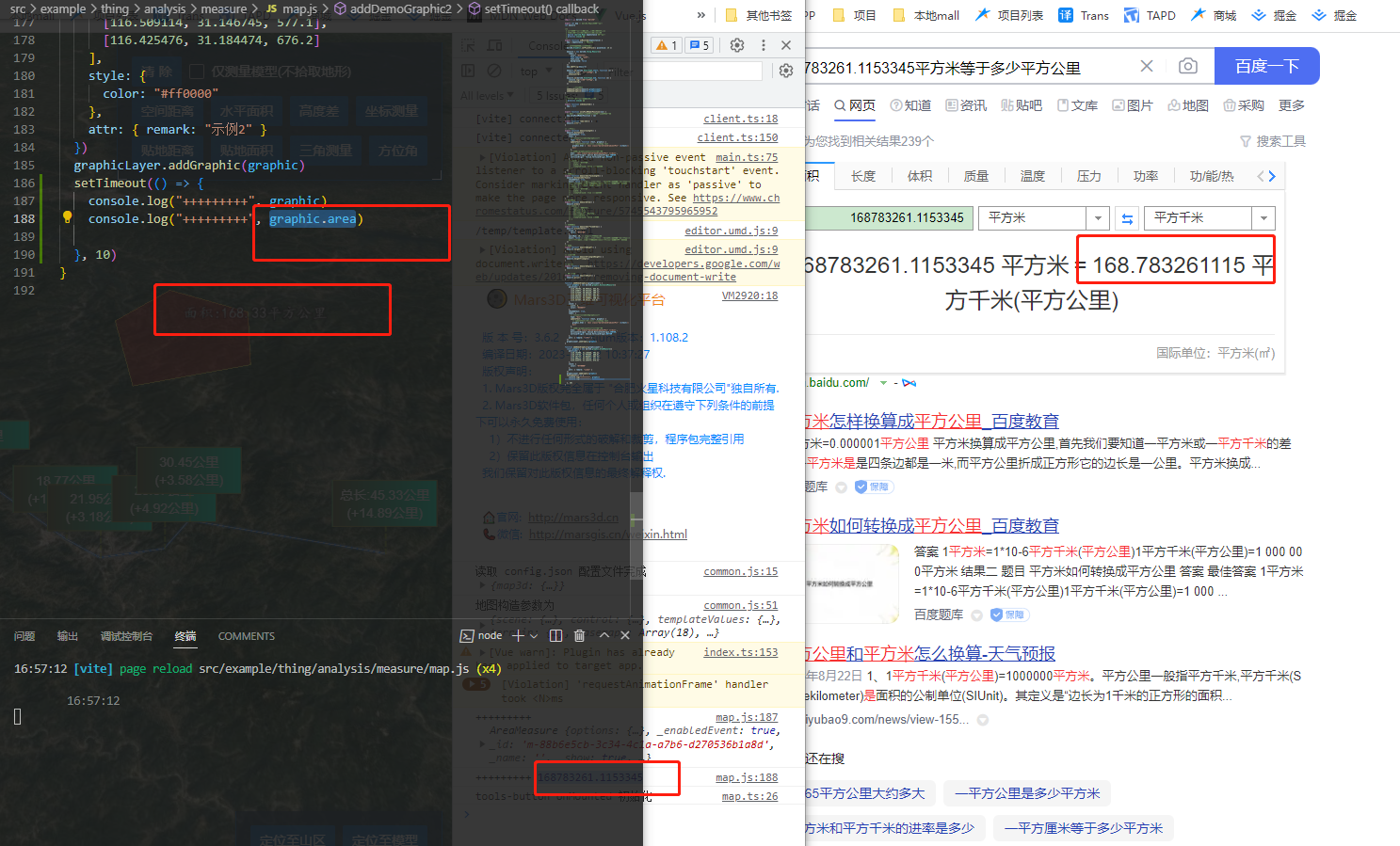Show next converter categories with right arrow
This screenshot has width=1400, height=846.
(1272, 176)
